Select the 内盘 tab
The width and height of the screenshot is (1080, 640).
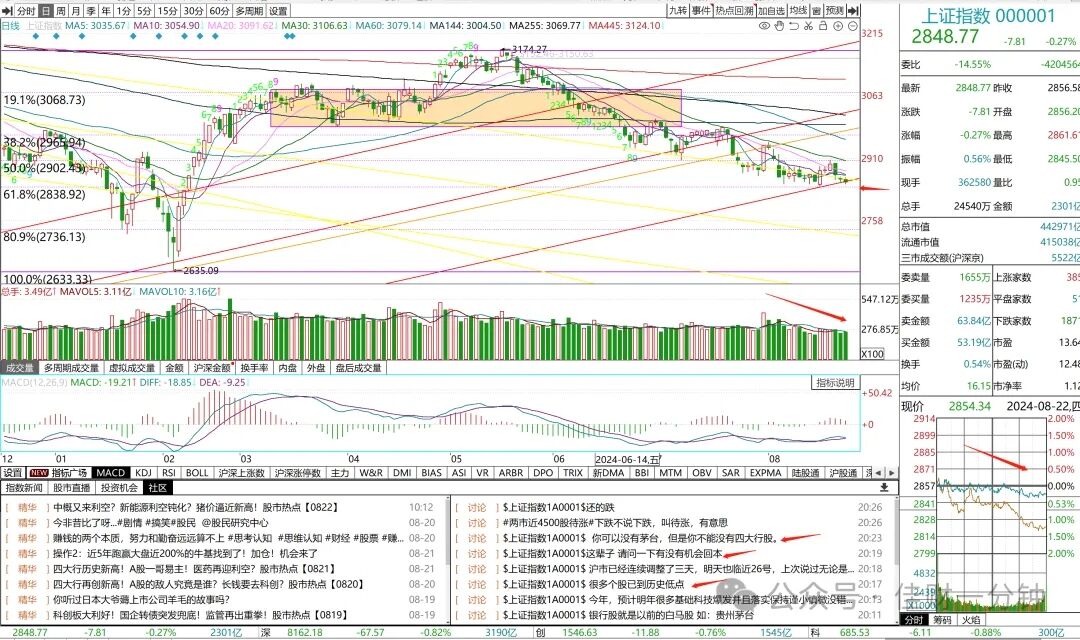[x=287, y=368]
